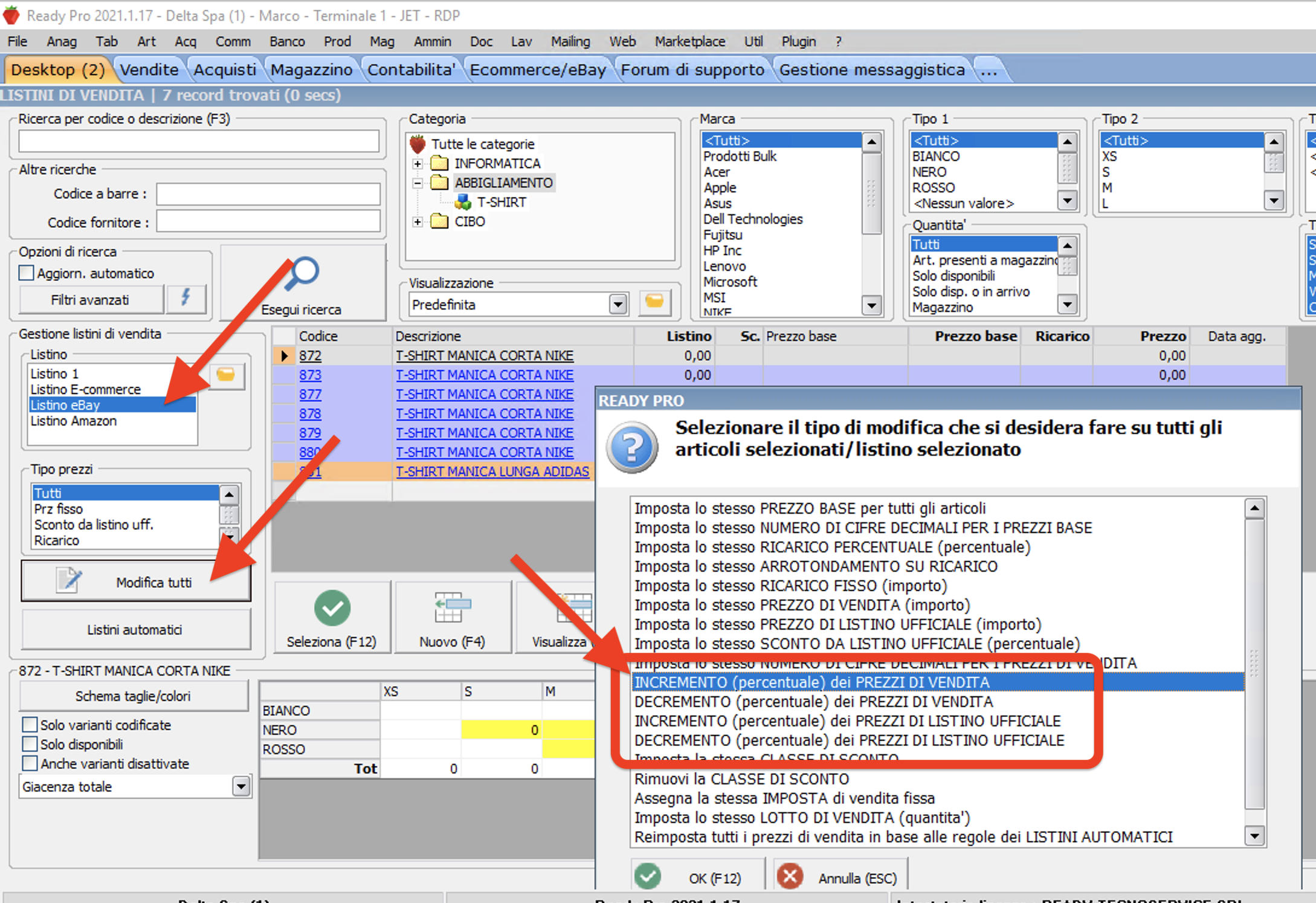The width and height of the screenshot is (1316, 903).
Task: Click Marca list scroll down arrow
Action: (x=871, y=306)
